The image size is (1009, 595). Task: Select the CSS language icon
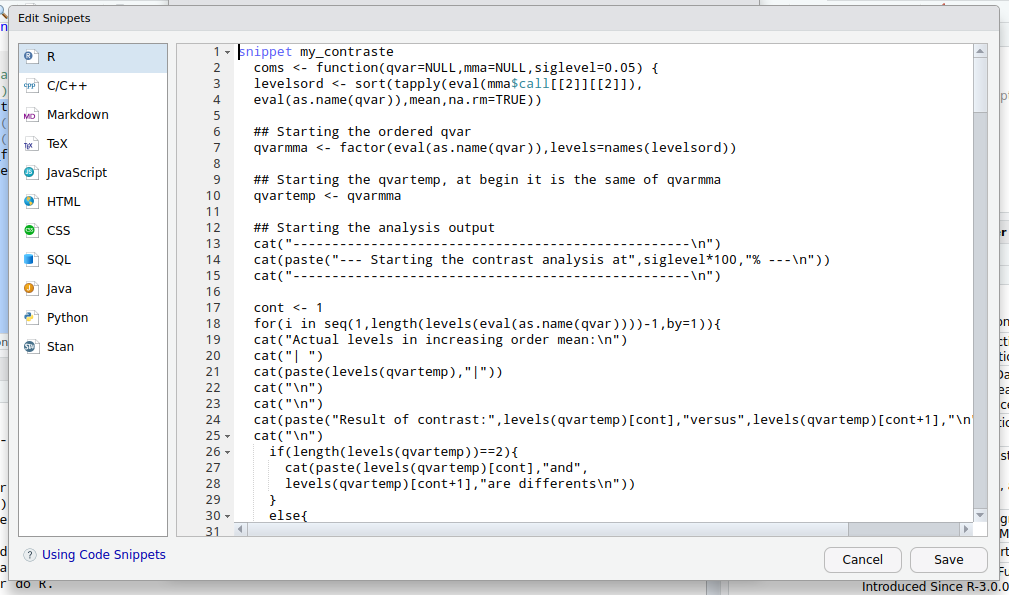[x=30, y=230]
